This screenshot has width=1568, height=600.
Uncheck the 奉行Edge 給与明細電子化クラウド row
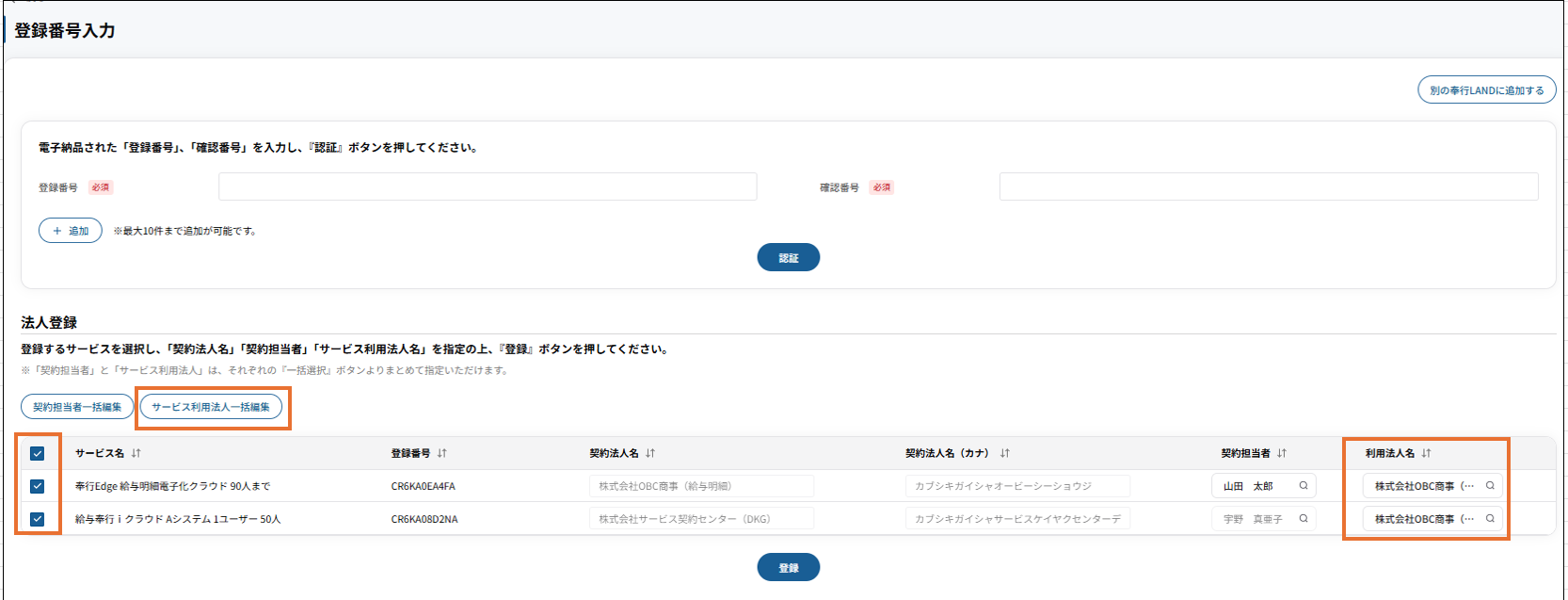(38, 486)
